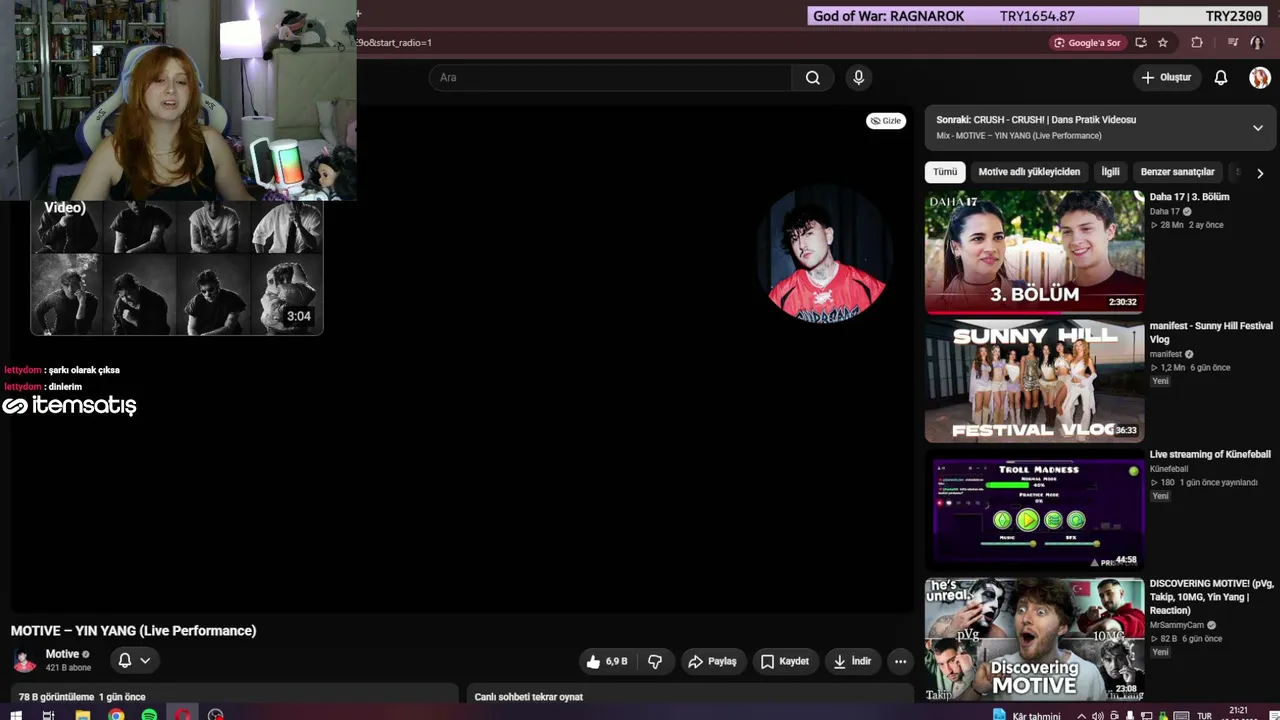Click the Künefeball channel name
This screenshot has width=1280, height=720.
1169,469
